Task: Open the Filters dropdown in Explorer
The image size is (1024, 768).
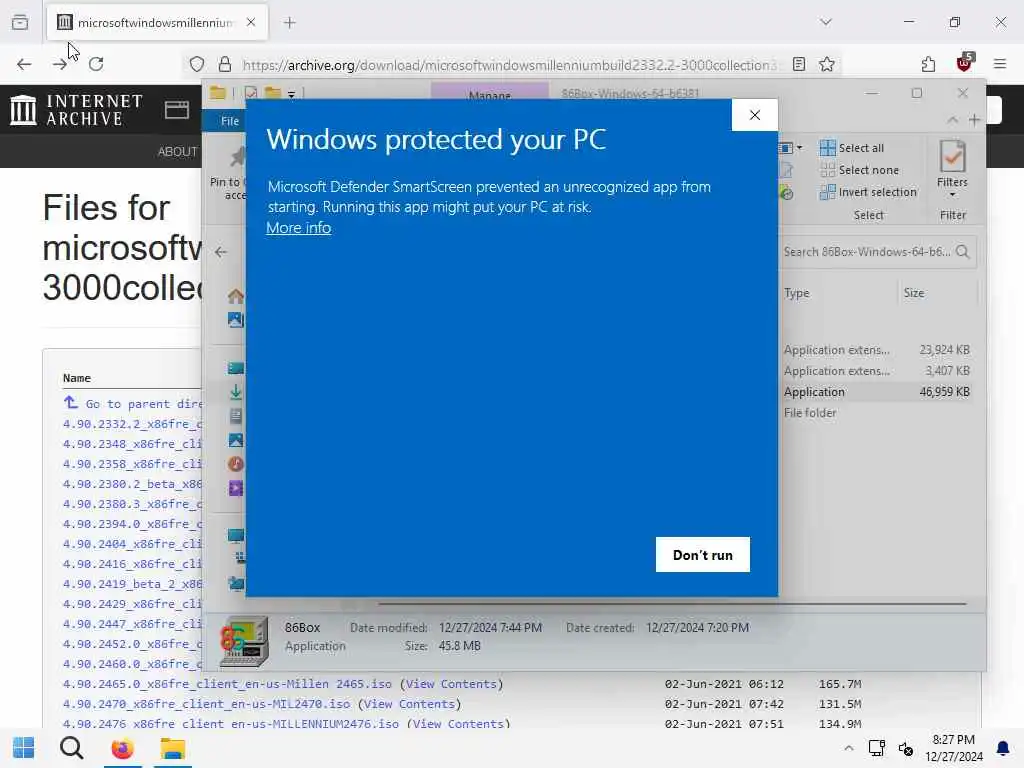Action: click(952, 168)
